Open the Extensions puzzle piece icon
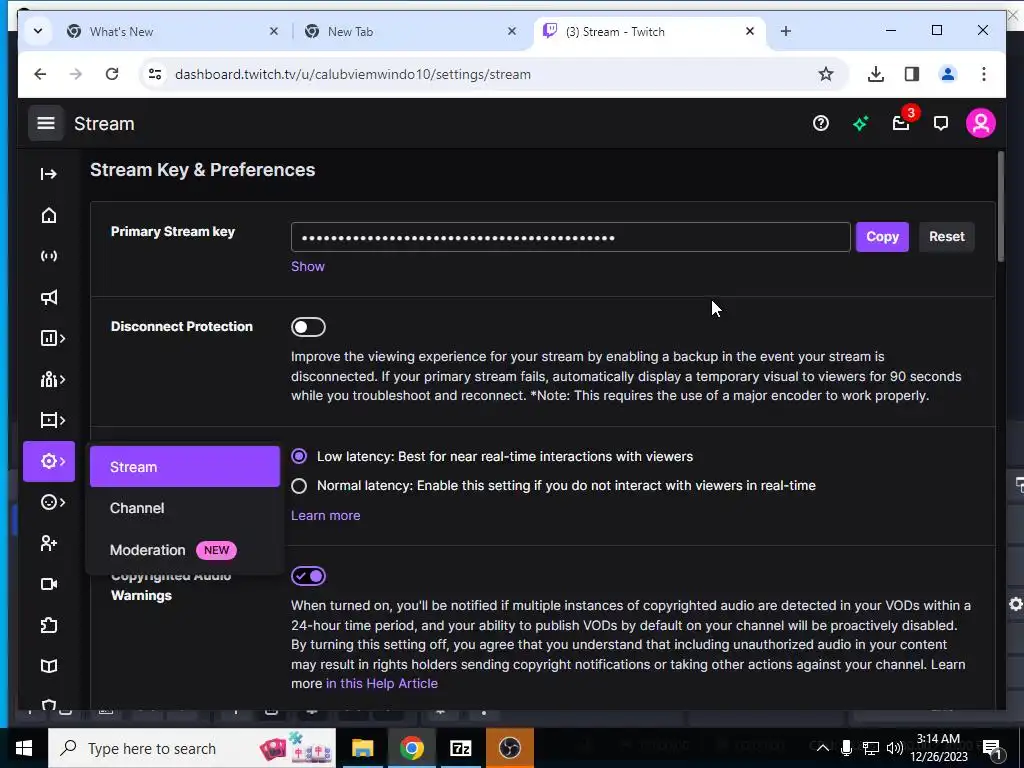This screenshot has width=1024, height=768. 48,625
